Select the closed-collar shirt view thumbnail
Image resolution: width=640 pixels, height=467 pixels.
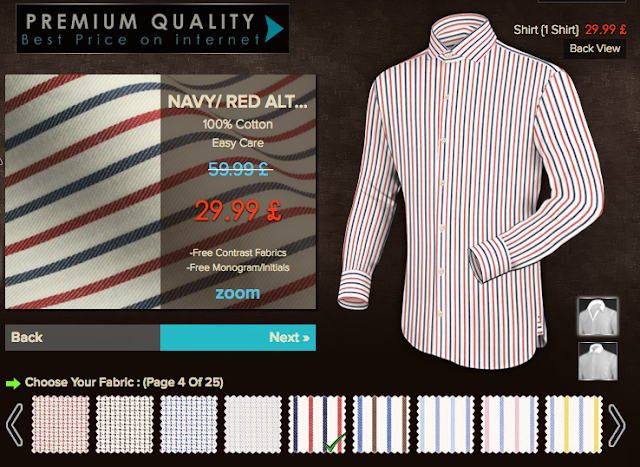point(598,361)
